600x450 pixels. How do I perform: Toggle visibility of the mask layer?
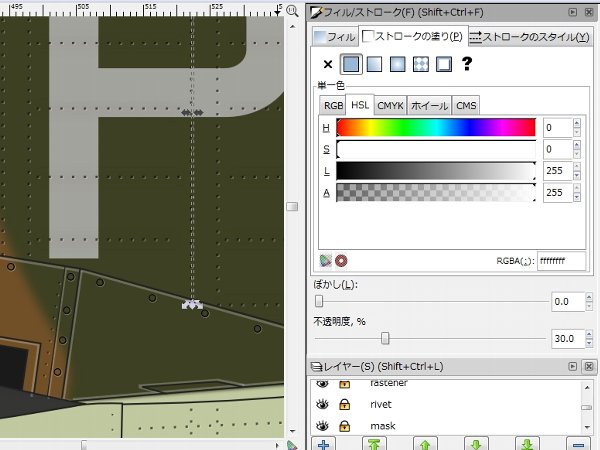coord(323,427)
